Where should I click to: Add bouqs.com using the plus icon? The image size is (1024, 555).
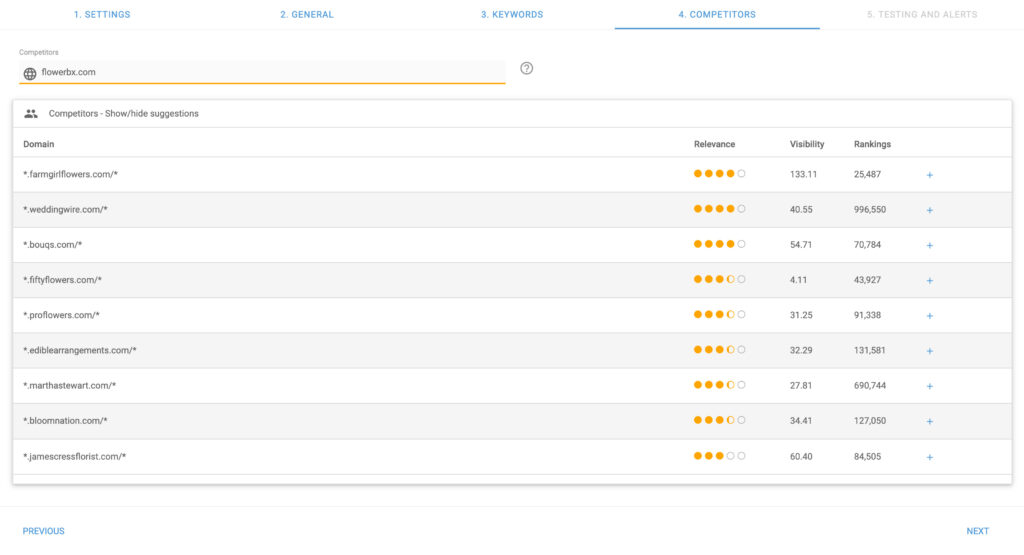(x=929, y=246)
